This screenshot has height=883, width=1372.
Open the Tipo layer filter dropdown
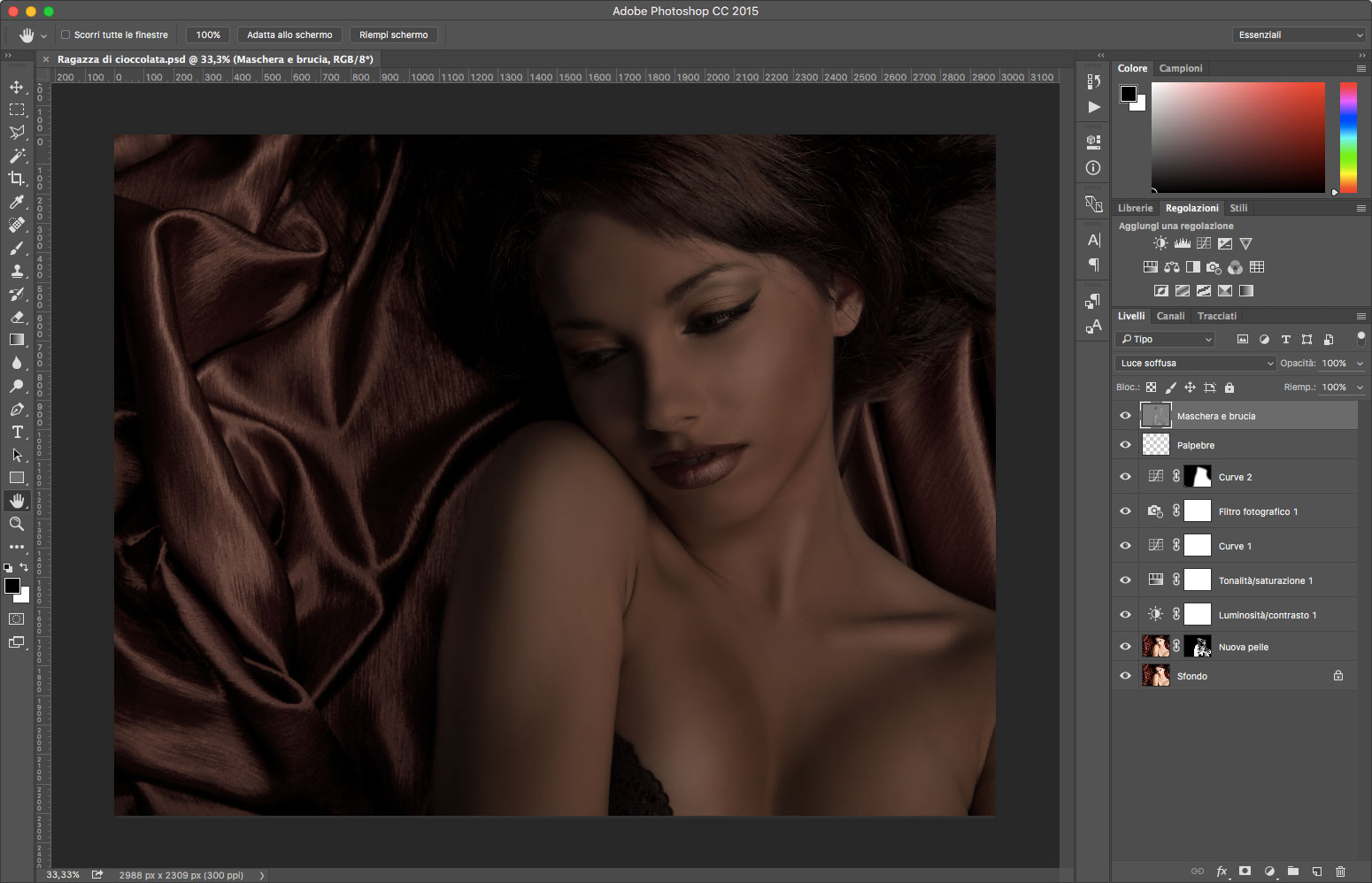[1166, 339]
